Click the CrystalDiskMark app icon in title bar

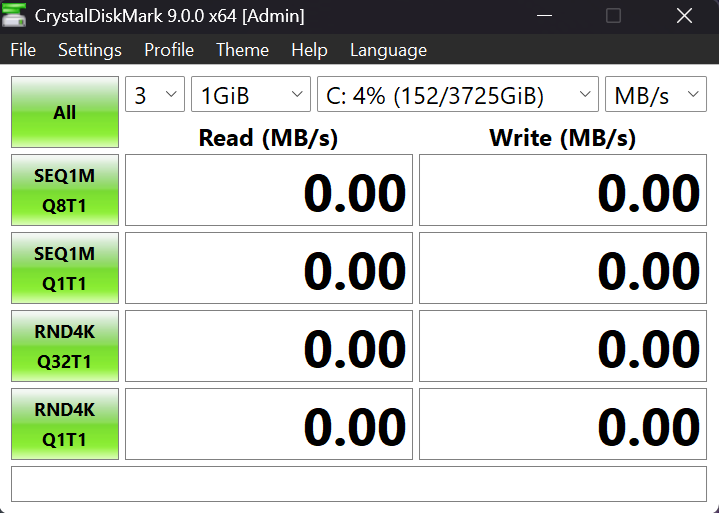point(14,15)
